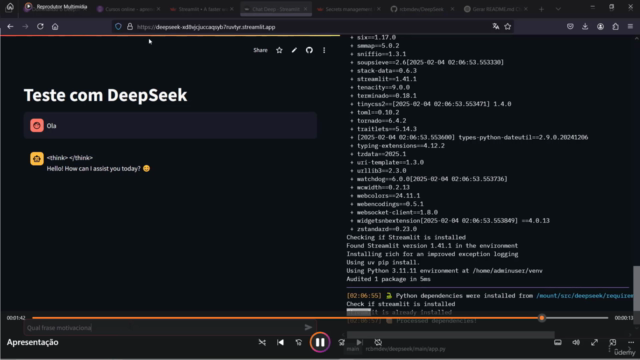Close the Cursos online tab
The height and width of the screenshot is (360, 640).
[158, 9]
